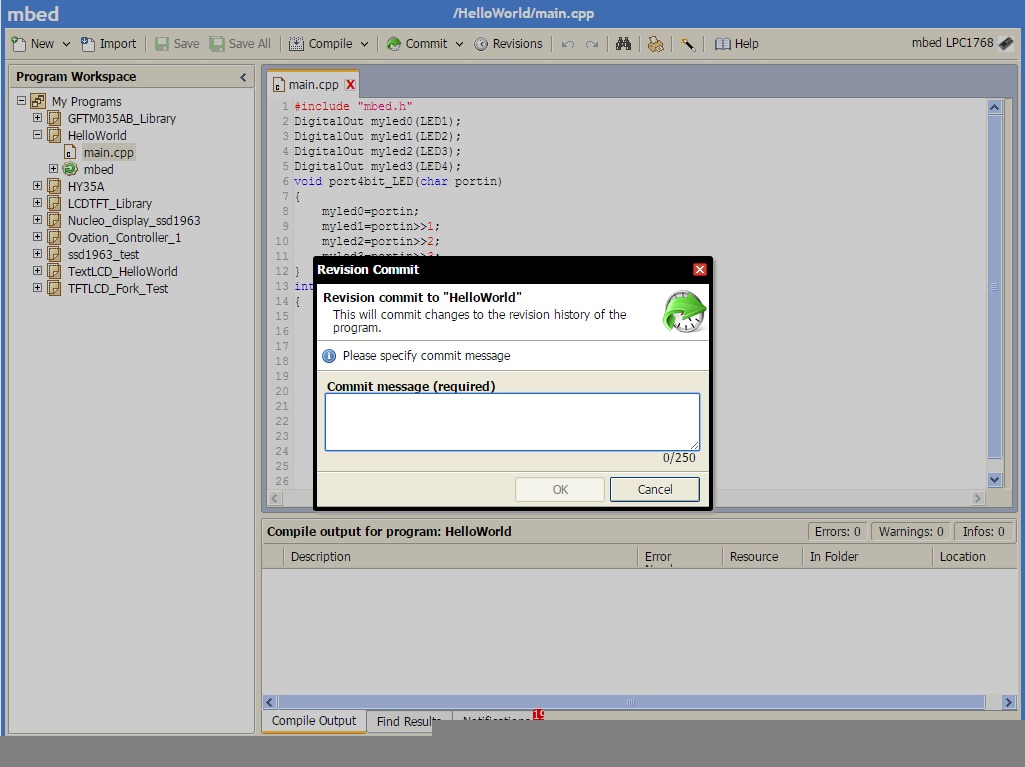Sort by the Error column header
The image size is (1025, 767).
click(x=679, y=556)
